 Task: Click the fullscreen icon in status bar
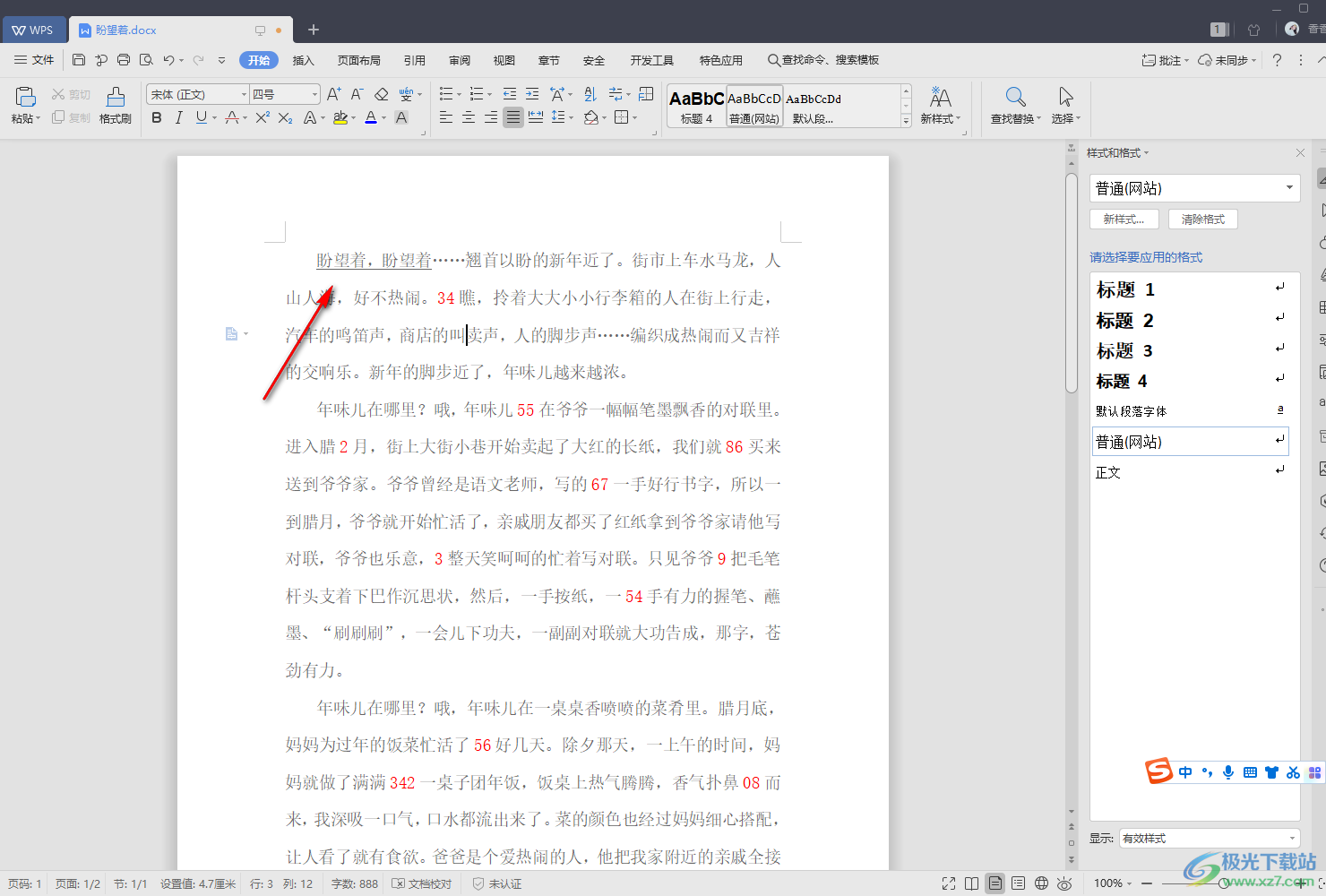(949, 883)
